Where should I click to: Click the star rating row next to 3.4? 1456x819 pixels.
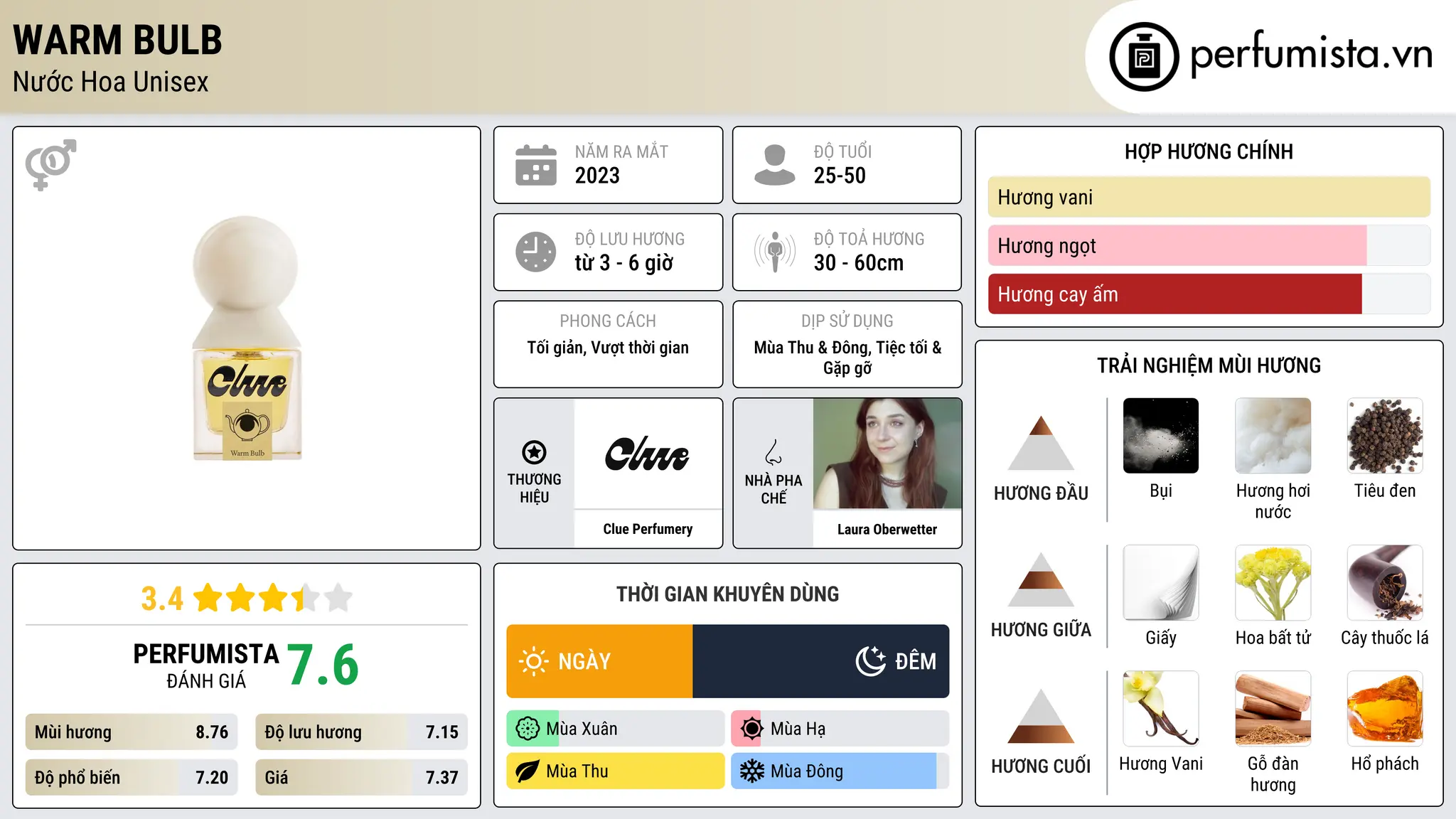click(272, 598)
